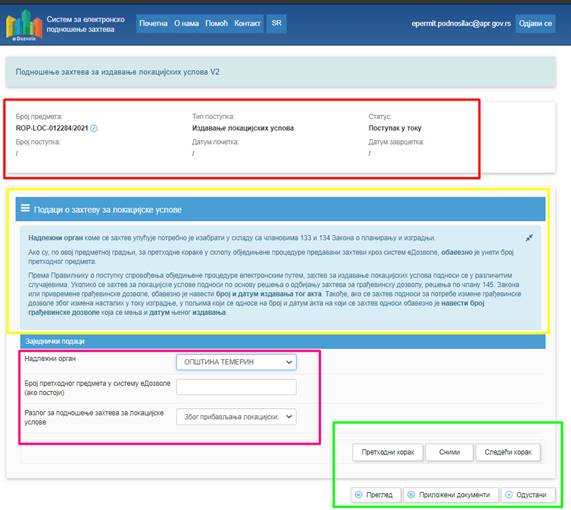
Task: Go back with the Претходни корак button
Action: 388,452
